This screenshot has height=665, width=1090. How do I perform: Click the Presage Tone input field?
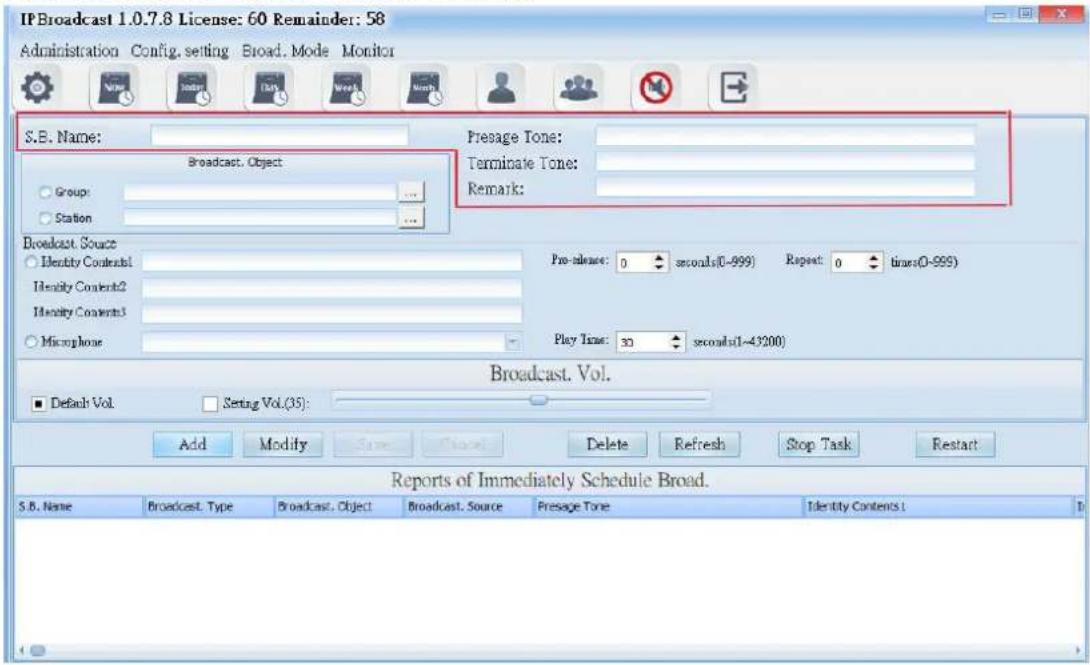[786, 136]
